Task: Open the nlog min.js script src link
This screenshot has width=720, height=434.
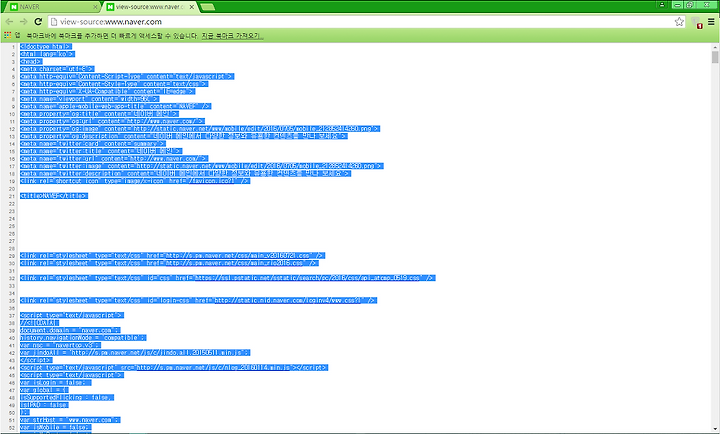Action: 214,368
